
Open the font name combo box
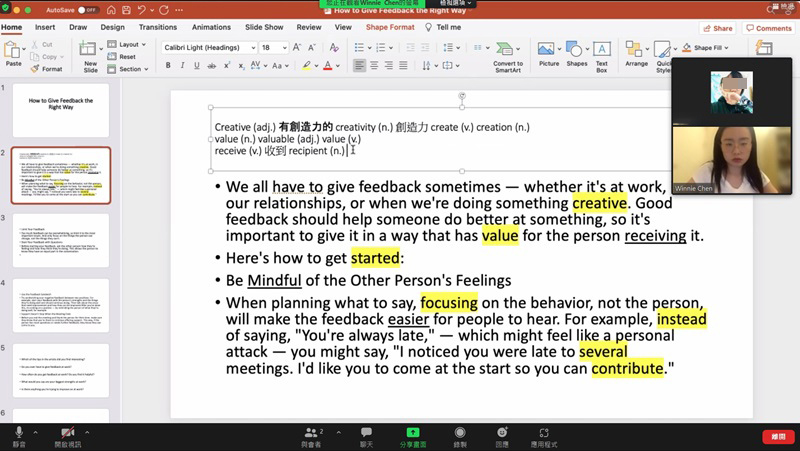click(209, 47)
